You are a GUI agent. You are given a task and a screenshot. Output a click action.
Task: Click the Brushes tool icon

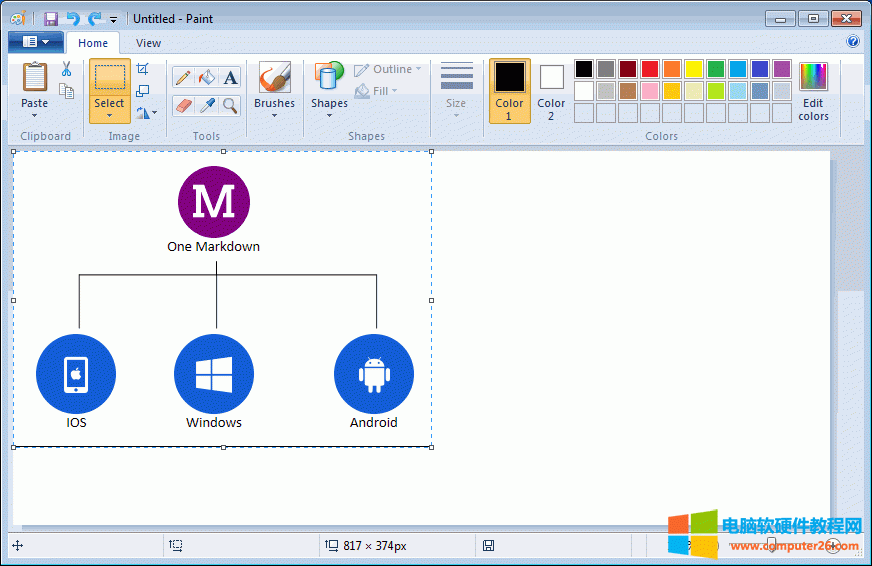[275, 77]
